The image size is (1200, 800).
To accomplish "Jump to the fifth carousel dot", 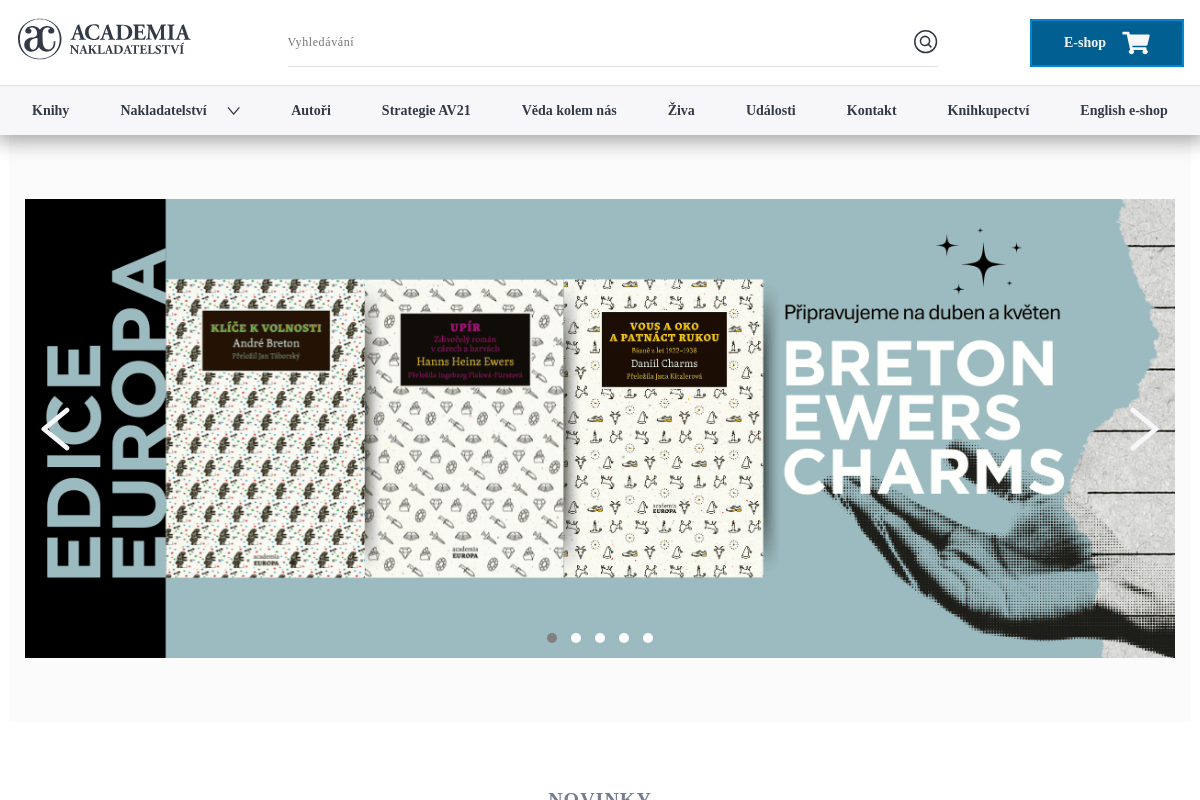I will (x=648, y=638).
